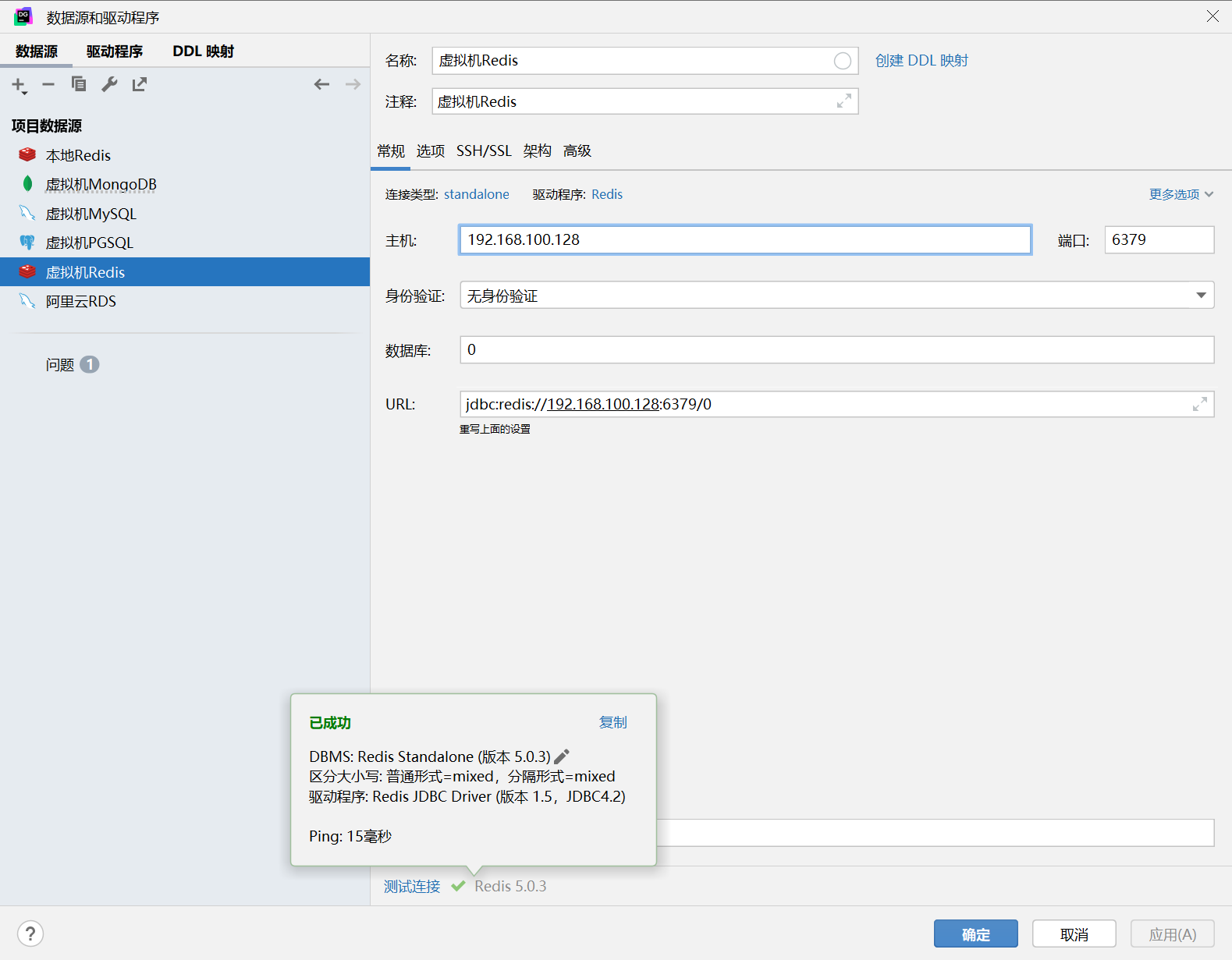Click the add data source plus icon
This screenshot has width=1232, height=960.
tap(19, 85)
